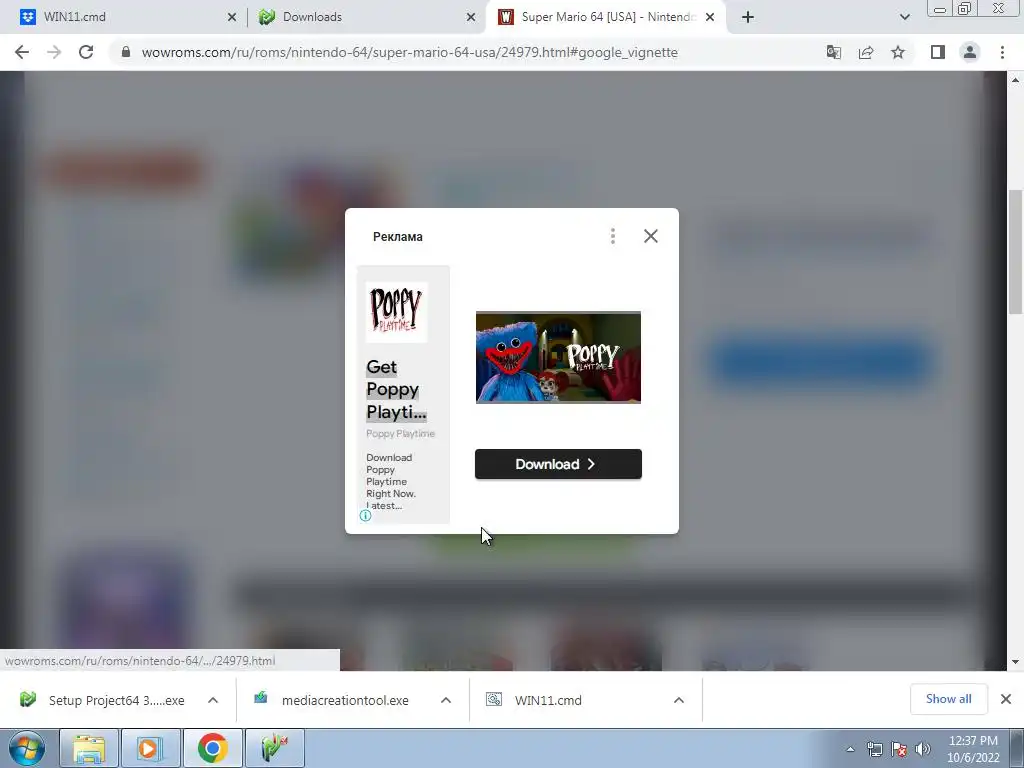Screen dimensions: 1024x768
Task: Open the Windows Start menu
Action: coord(27,748)
